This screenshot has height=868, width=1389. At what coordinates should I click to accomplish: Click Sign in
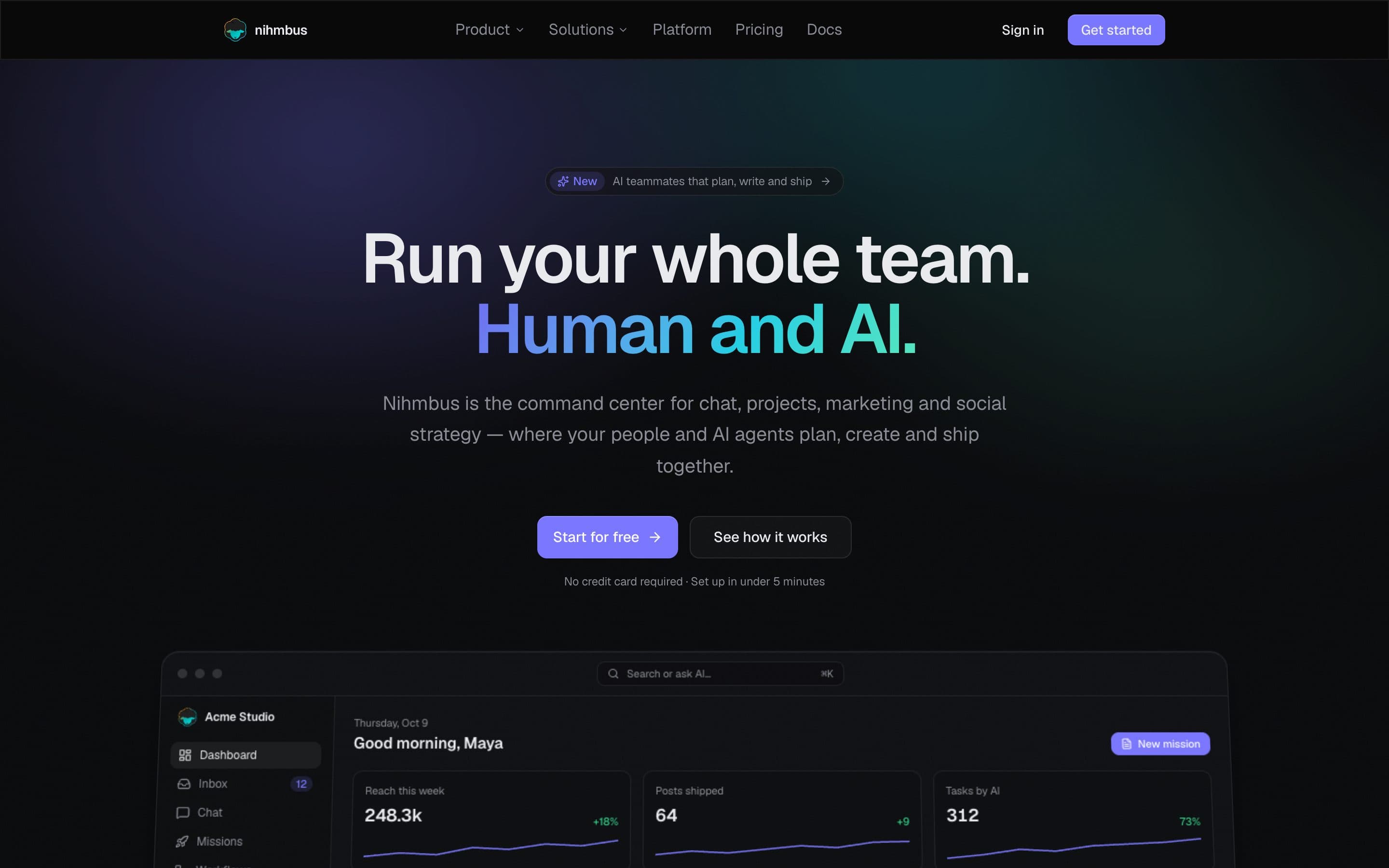pos(1022,30)
